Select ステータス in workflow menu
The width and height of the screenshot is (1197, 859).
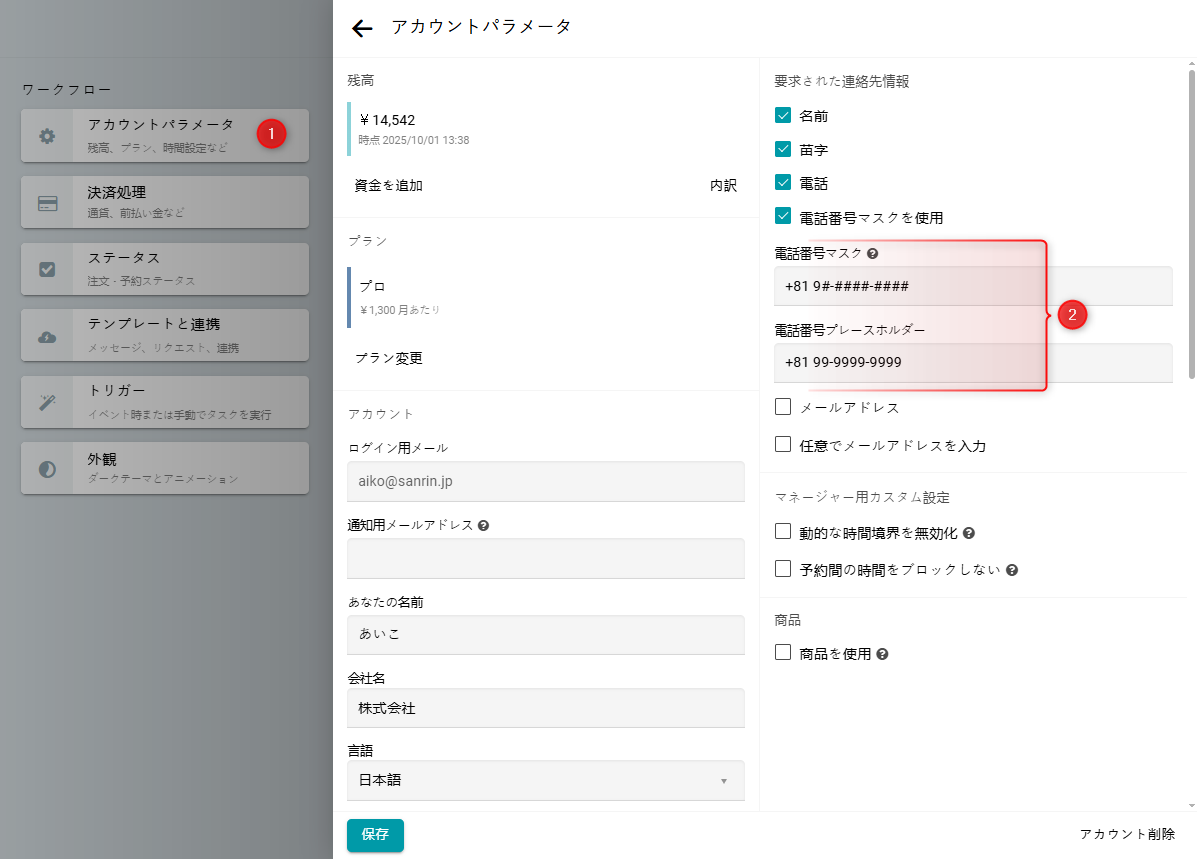(x=165, y=269)
